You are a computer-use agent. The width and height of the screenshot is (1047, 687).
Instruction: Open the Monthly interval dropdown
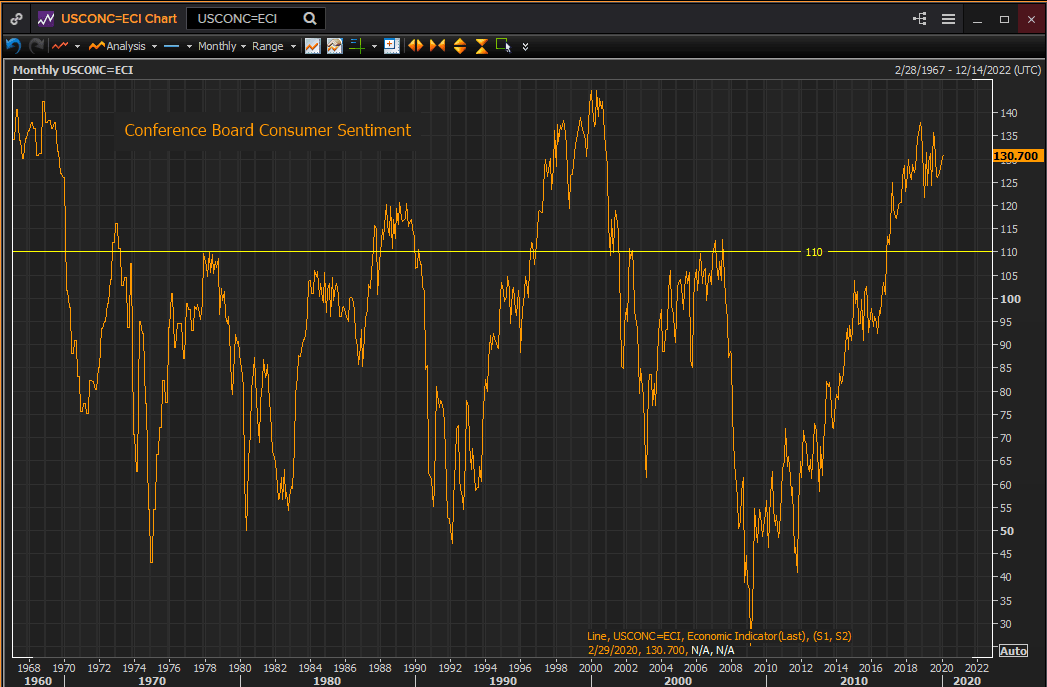[x=221, y=46]
